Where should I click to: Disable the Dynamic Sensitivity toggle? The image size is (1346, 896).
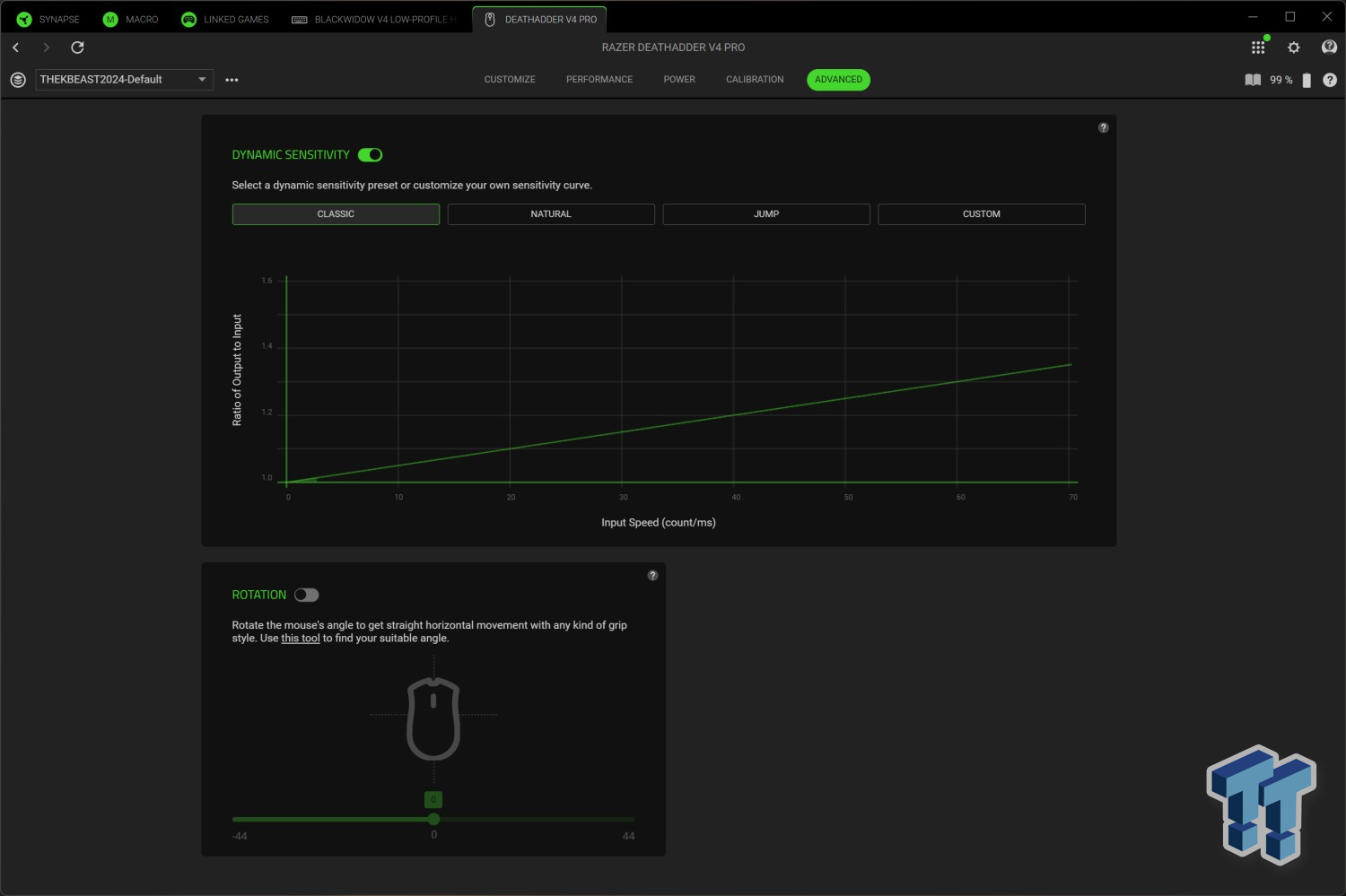[370, 155]
